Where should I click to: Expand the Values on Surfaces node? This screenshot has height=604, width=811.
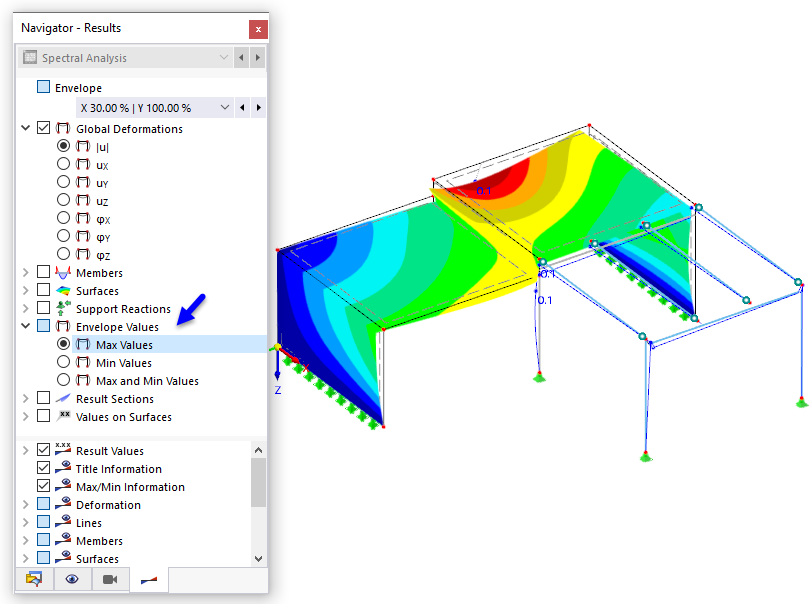pyautogui.click(x=25, y=416)
